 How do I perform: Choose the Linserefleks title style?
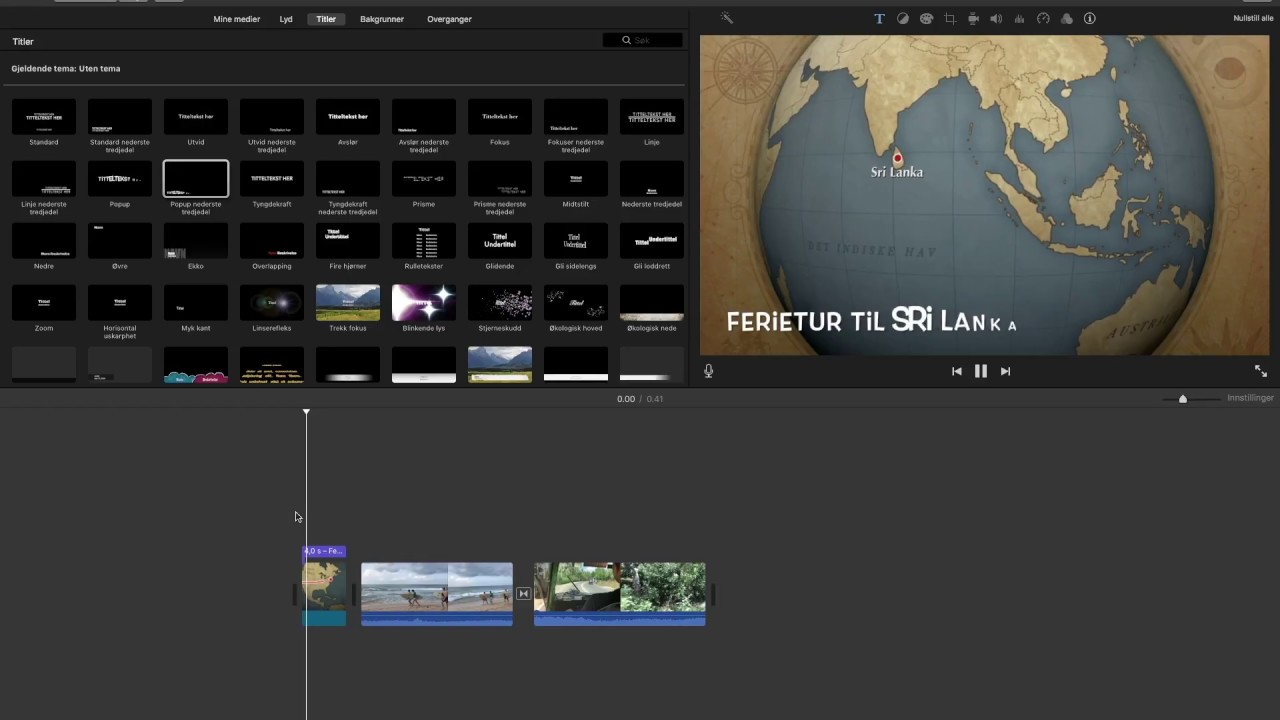pos(272,303)
